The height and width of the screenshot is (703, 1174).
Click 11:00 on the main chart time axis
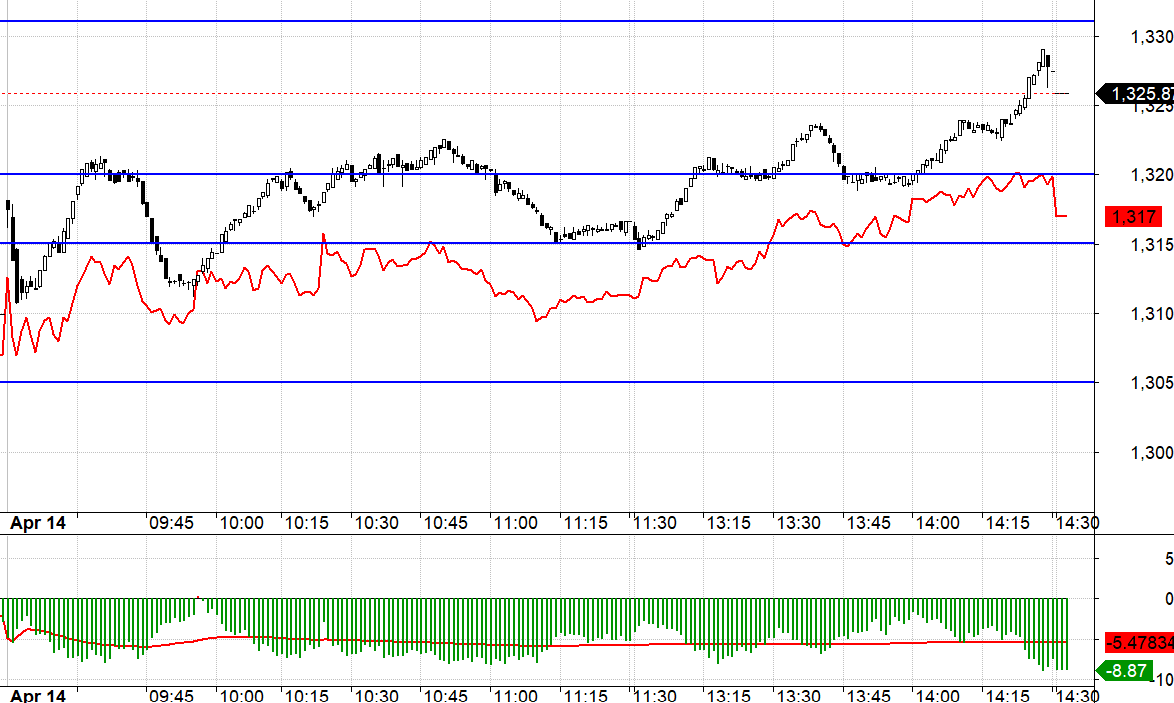click(x=516, y=523)
